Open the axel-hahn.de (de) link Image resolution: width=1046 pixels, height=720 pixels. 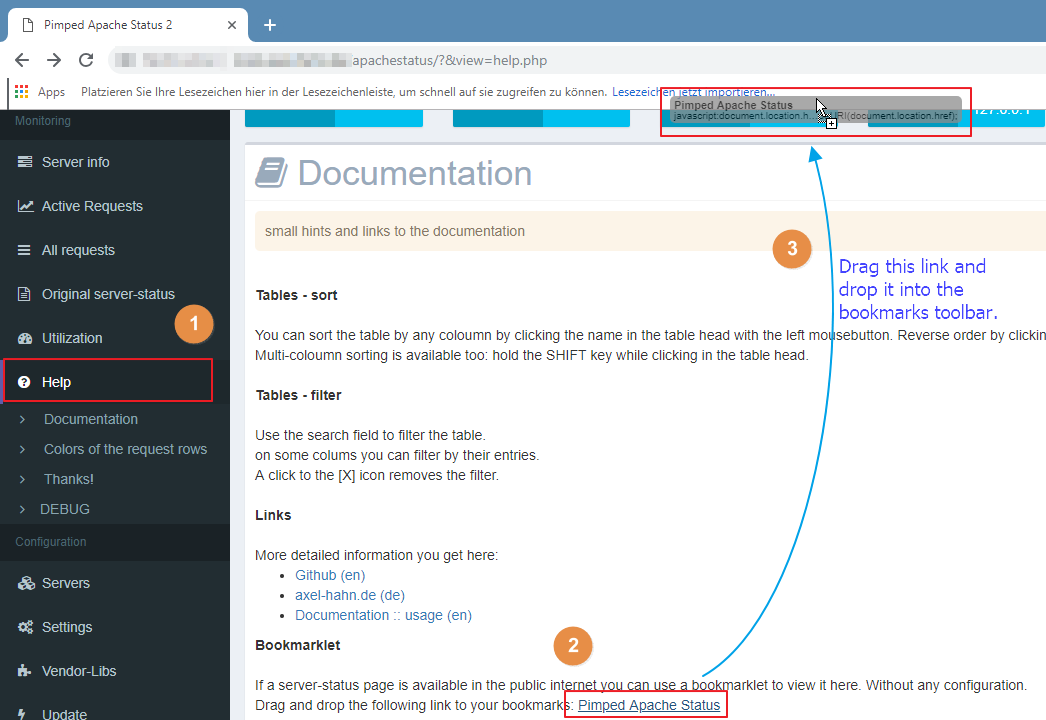(335, 595)
